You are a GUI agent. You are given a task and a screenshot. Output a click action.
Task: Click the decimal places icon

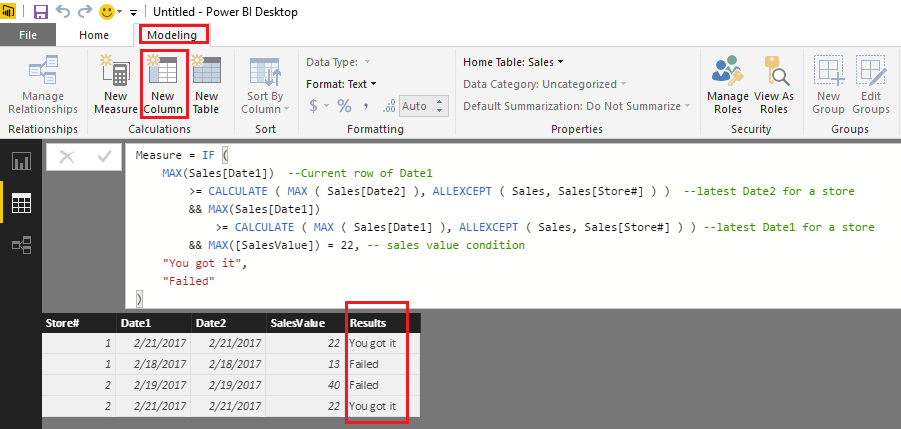click(389, 106)
